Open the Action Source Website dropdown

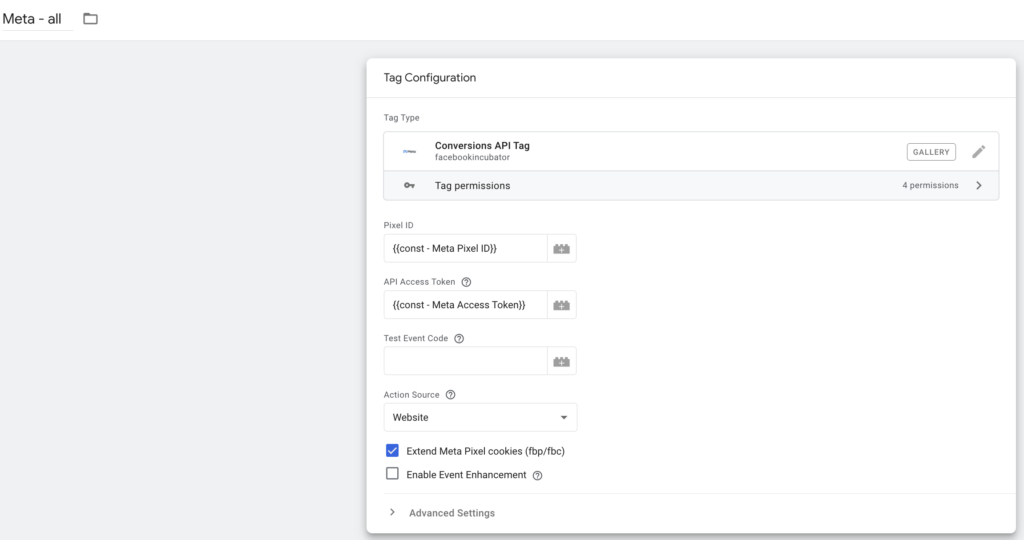480,417
